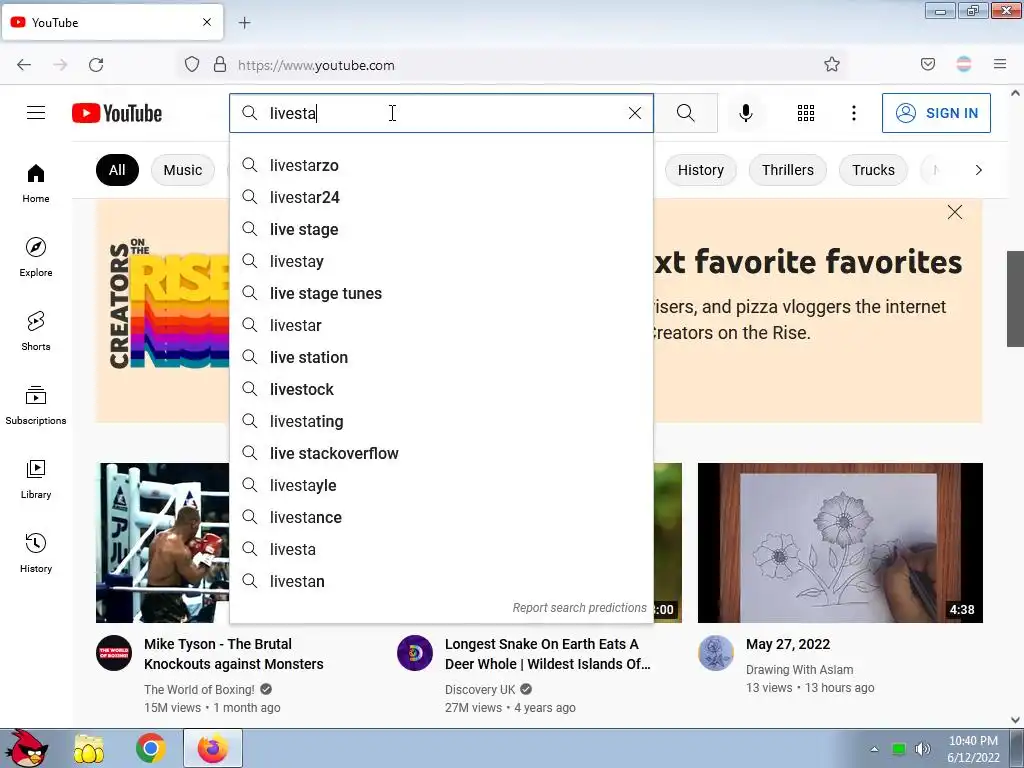Choose suggestion 'livestarzo'
Image resolution: width=1024 pixels, height=768 pixels.
441,165
